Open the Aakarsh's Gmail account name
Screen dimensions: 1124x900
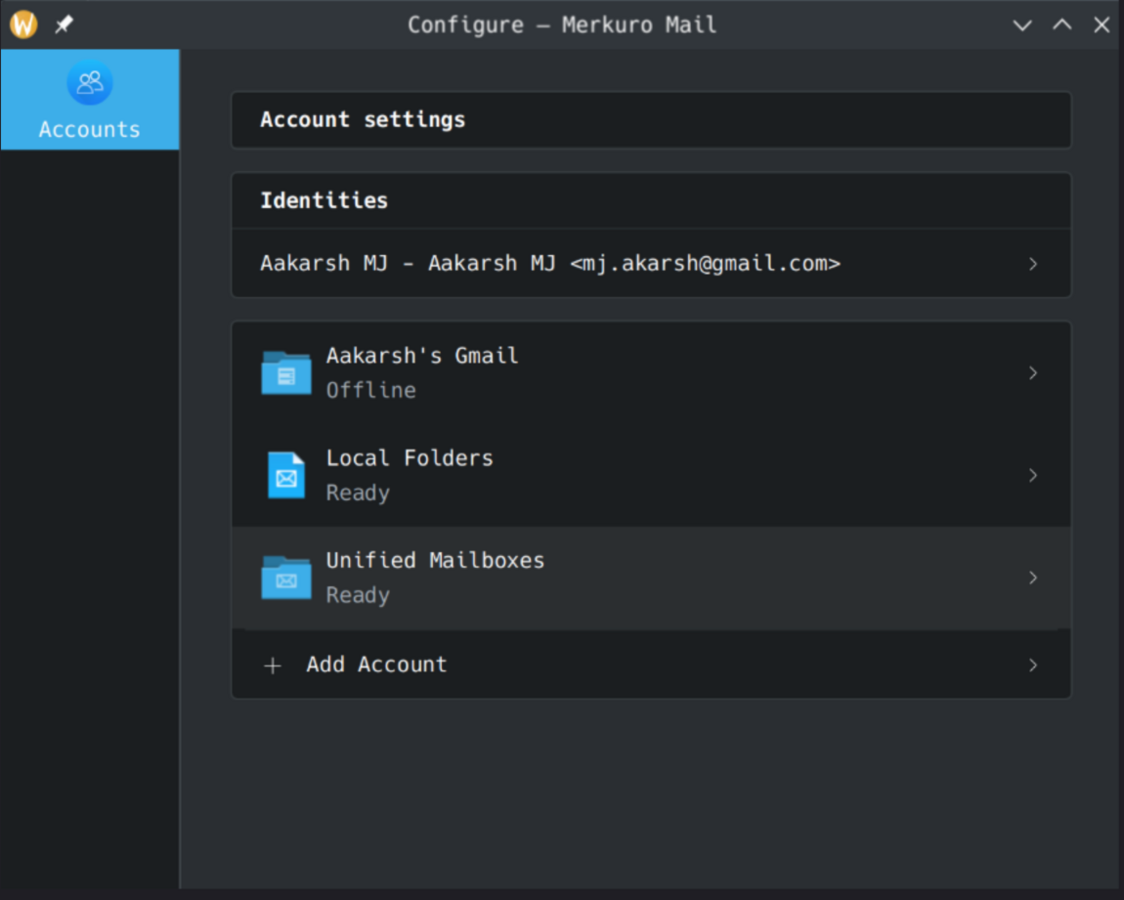pyautogui.click(x=422, y=356)
